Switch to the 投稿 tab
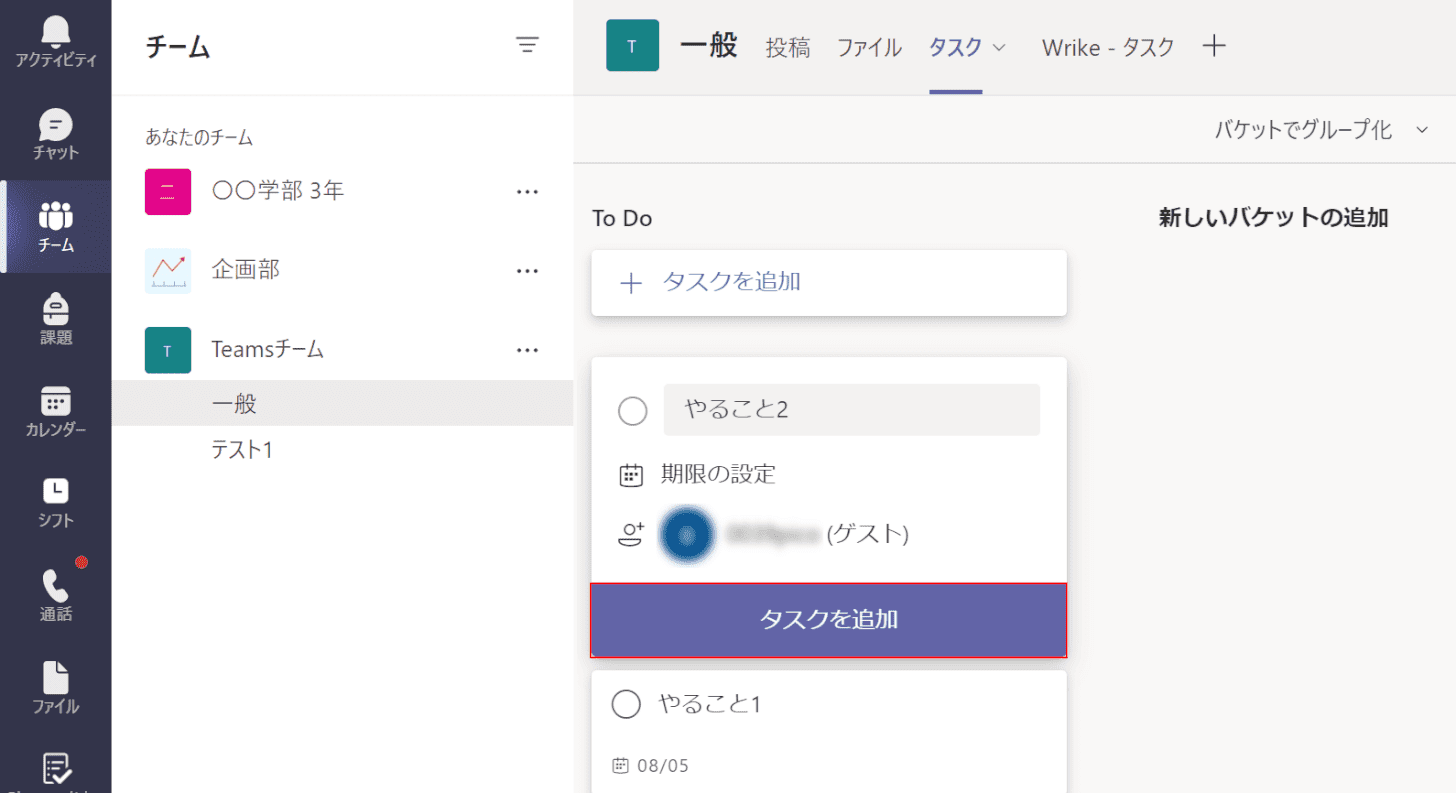The height and width of the screenshot is (793, 1456). coord(788,47)
